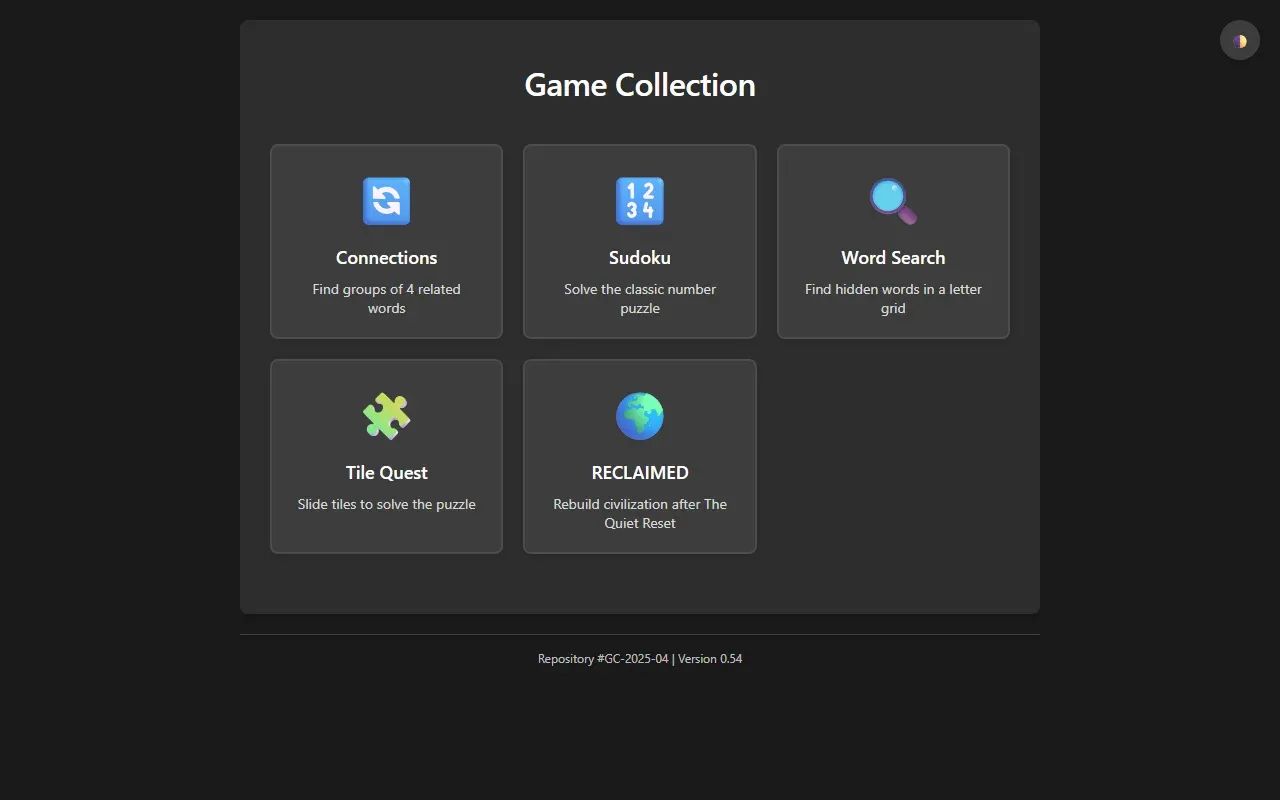
Task: Open the Connections game title
Action: [x=386, y=258]
